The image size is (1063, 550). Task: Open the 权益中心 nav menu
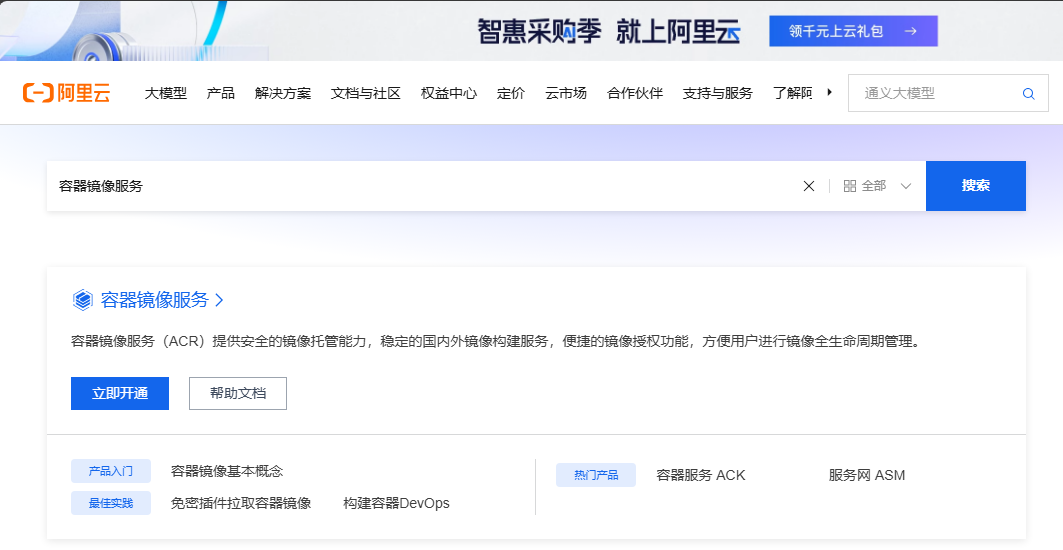[449, 94]
